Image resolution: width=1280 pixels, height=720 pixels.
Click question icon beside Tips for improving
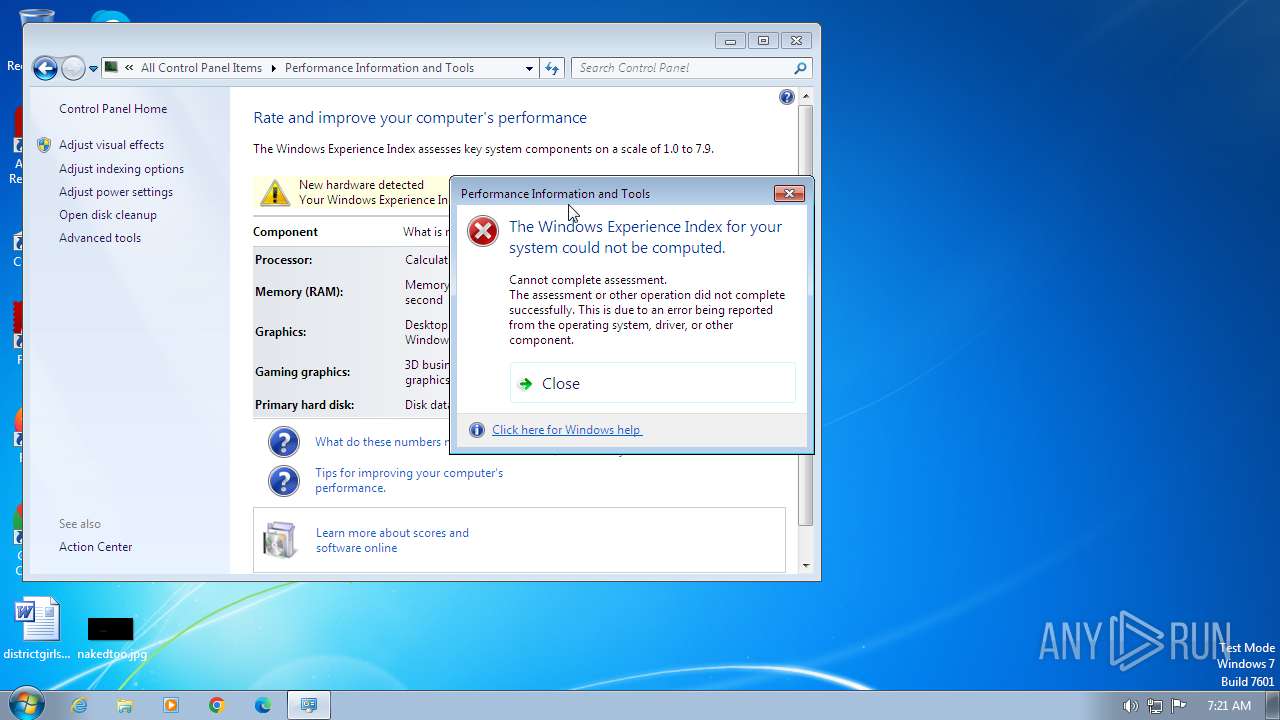284,481
